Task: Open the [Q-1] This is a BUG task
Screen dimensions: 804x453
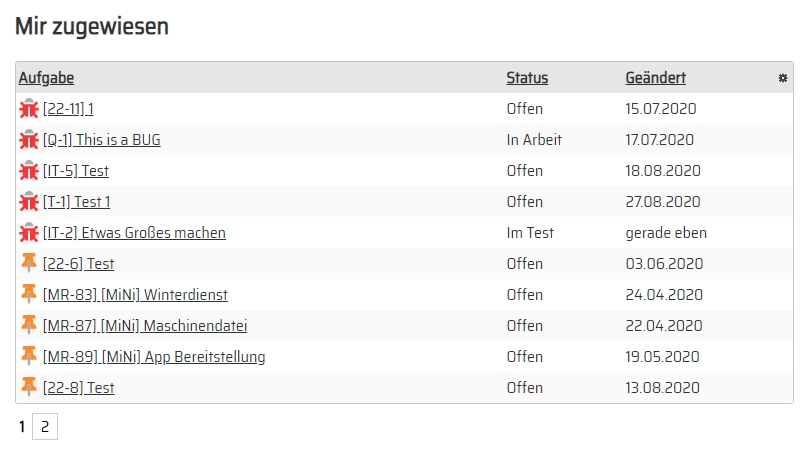Action: 102,140
